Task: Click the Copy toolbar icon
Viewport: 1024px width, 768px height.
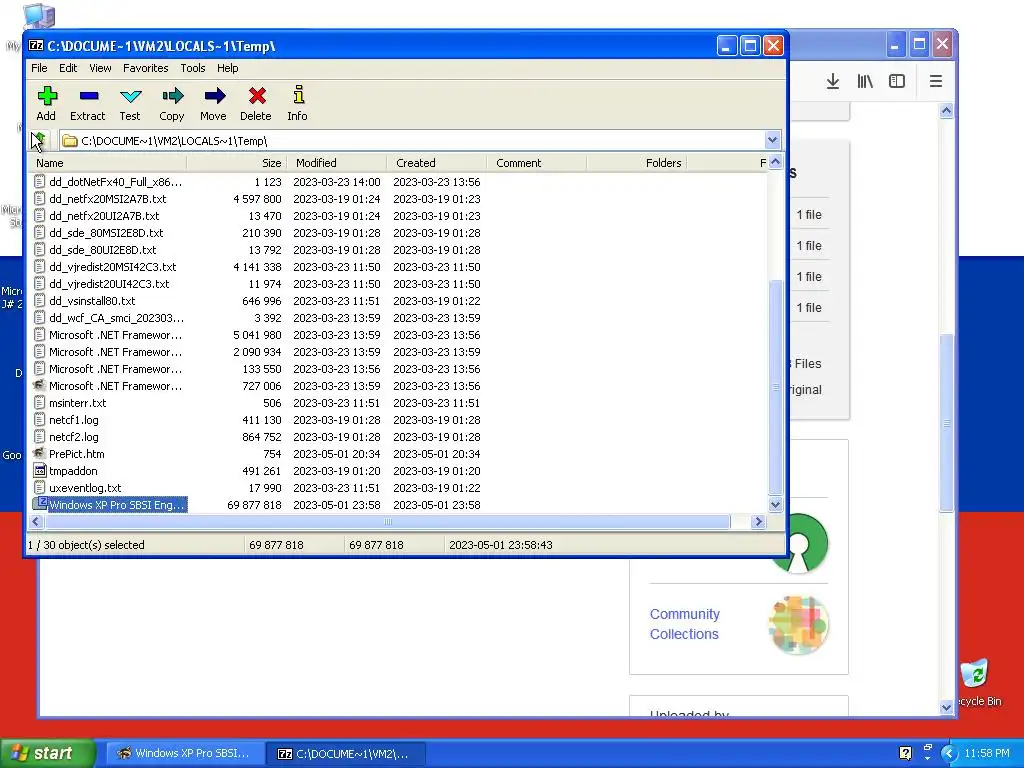Action: (x=172, y=97)
